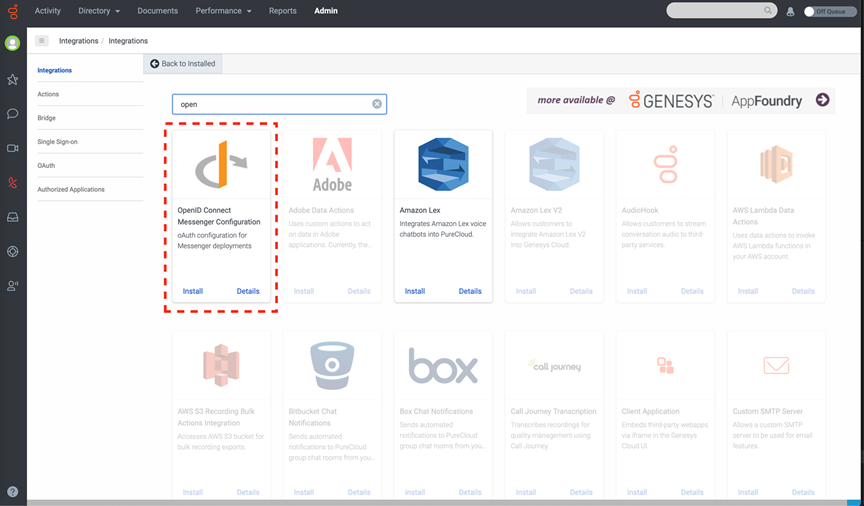Image resolution: width=864 pixels, height=506 pixels.
Task: Click the Amazon Lex V2 logo
Action: tap(554, 164)
